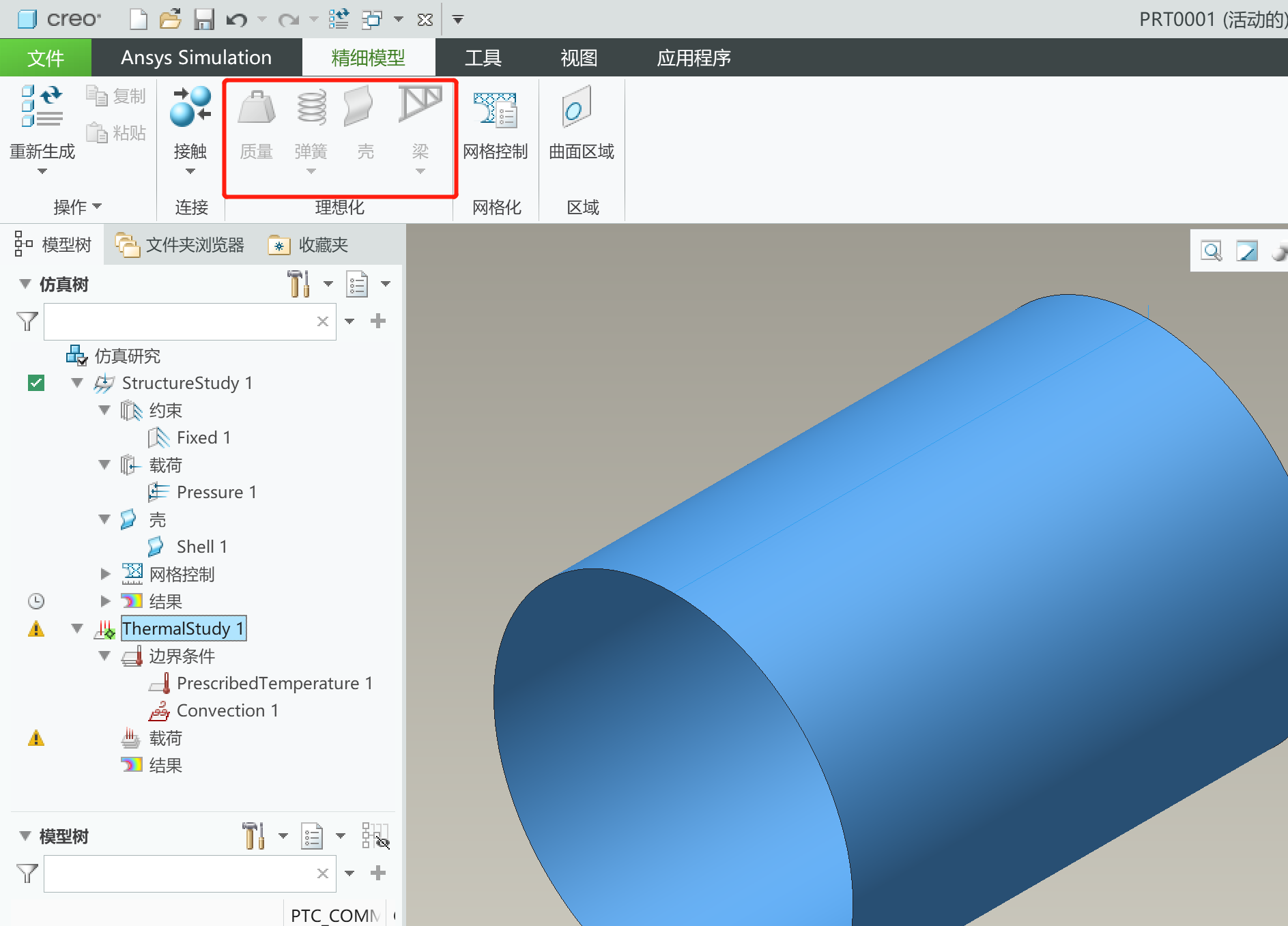Screen dimensions: 1288x926
Task: Expand the 网格控制 node in simulation tree
Action: point(105,574)
